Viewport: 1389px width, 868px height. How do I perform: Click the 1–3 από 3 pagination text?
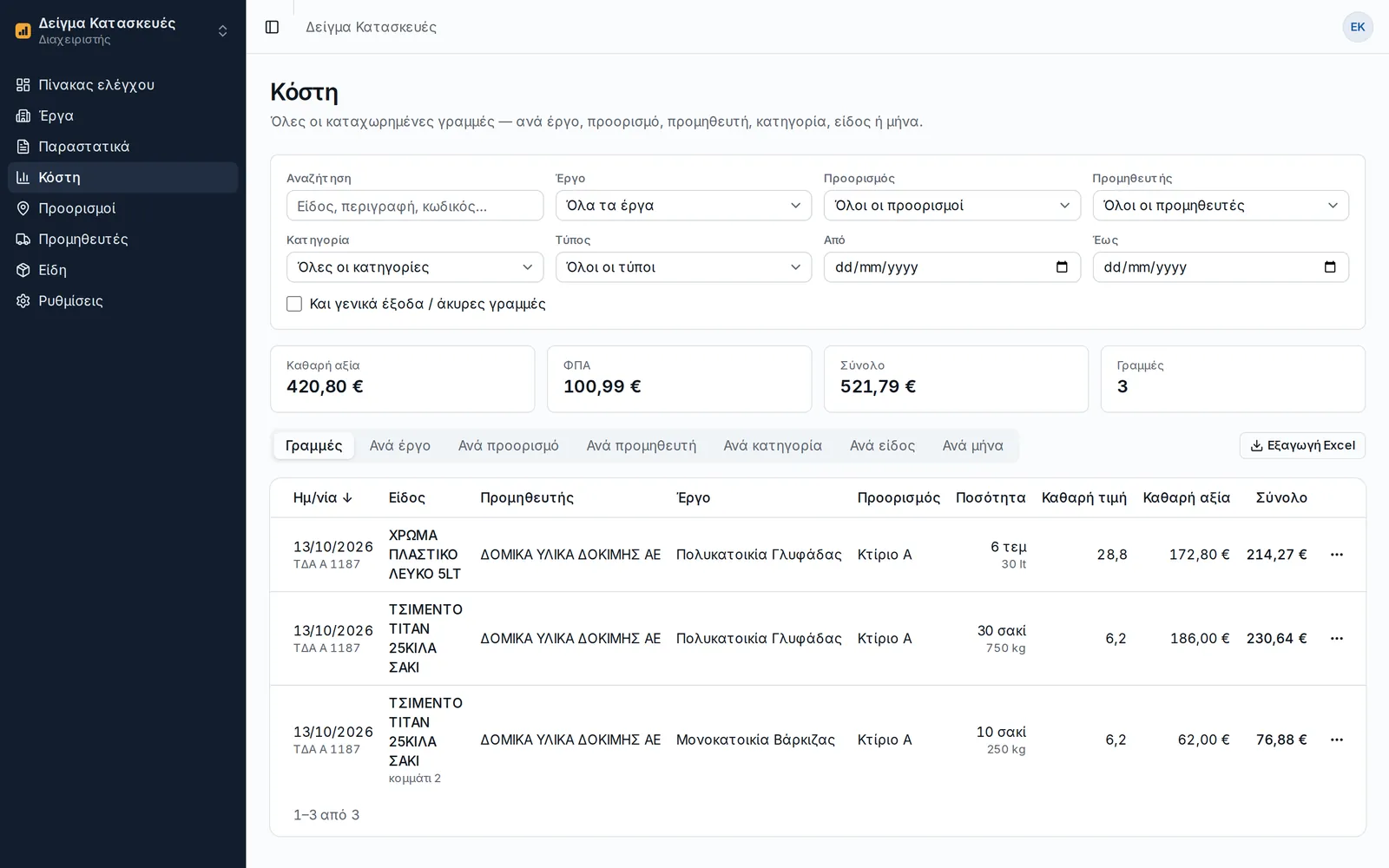(326, 815)
